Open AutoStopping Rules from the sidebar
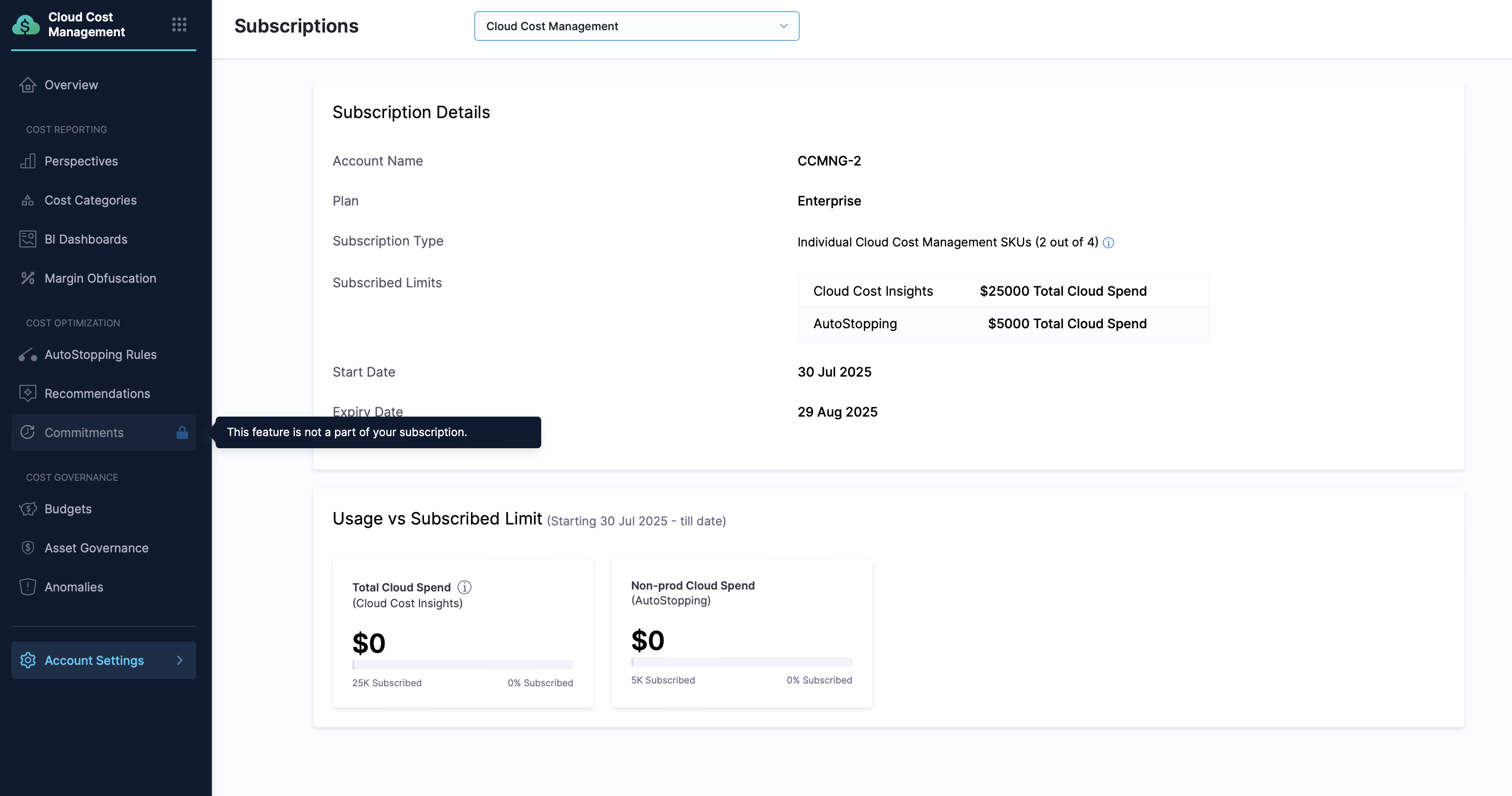This screenshot has width=1512, height=796. [100, 355]
